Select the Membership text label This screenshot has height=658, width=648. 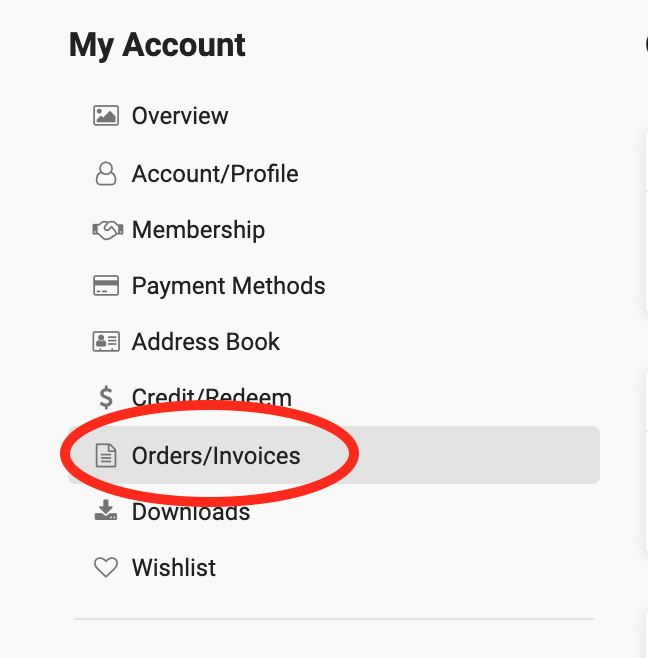coord(198,230)
